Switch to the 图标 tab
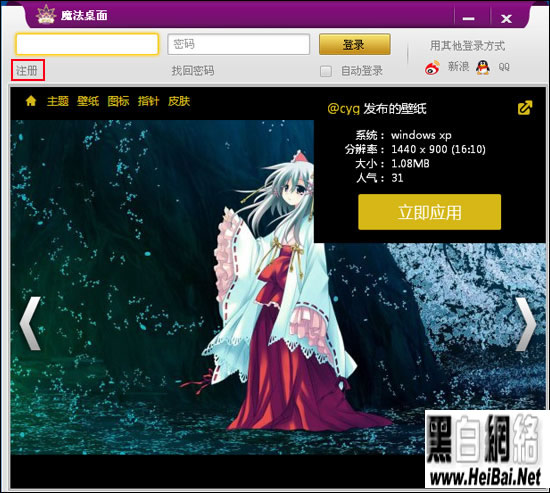 point(118,101)
